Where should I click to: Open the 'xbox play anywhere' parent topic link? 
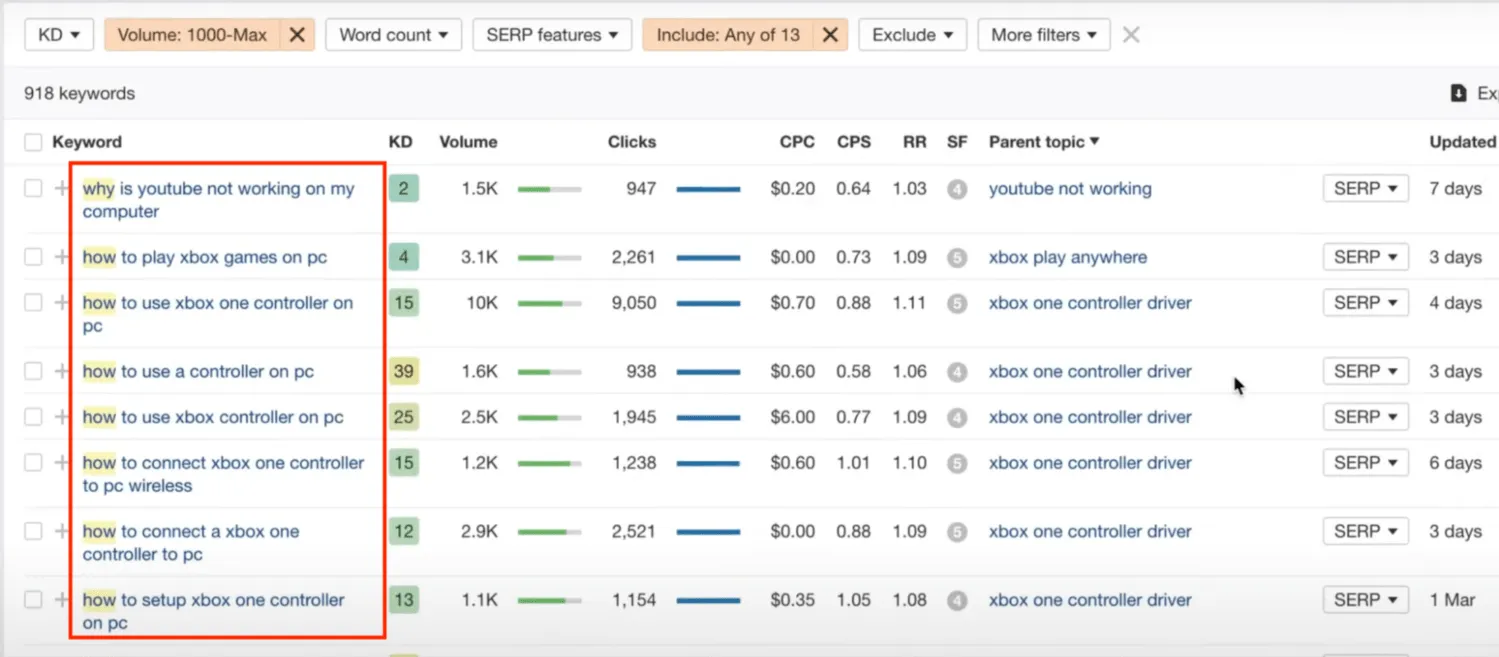pyautogui.click(x=1067, y=257)
